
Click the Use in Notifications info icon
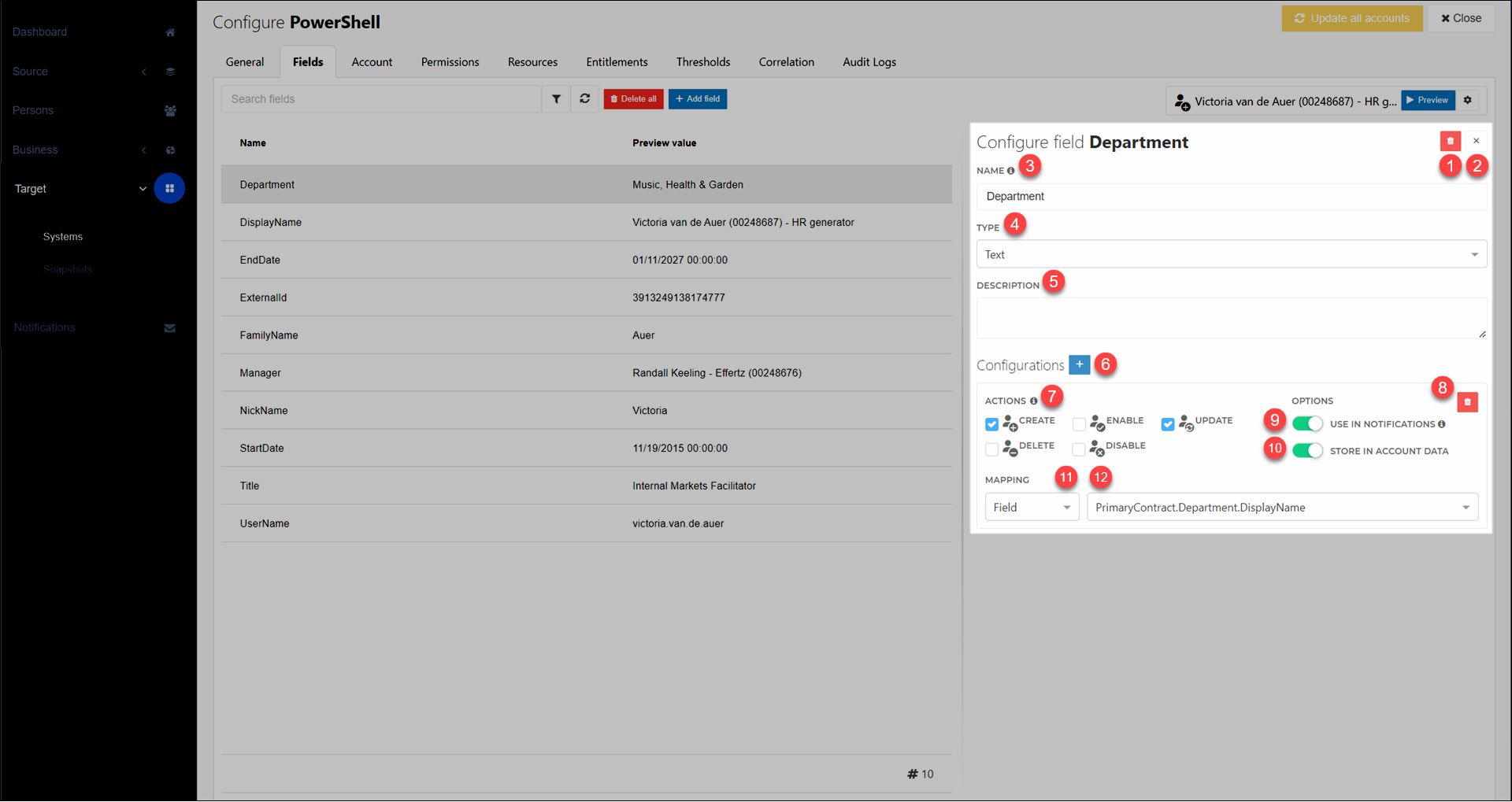(1441, 424)
